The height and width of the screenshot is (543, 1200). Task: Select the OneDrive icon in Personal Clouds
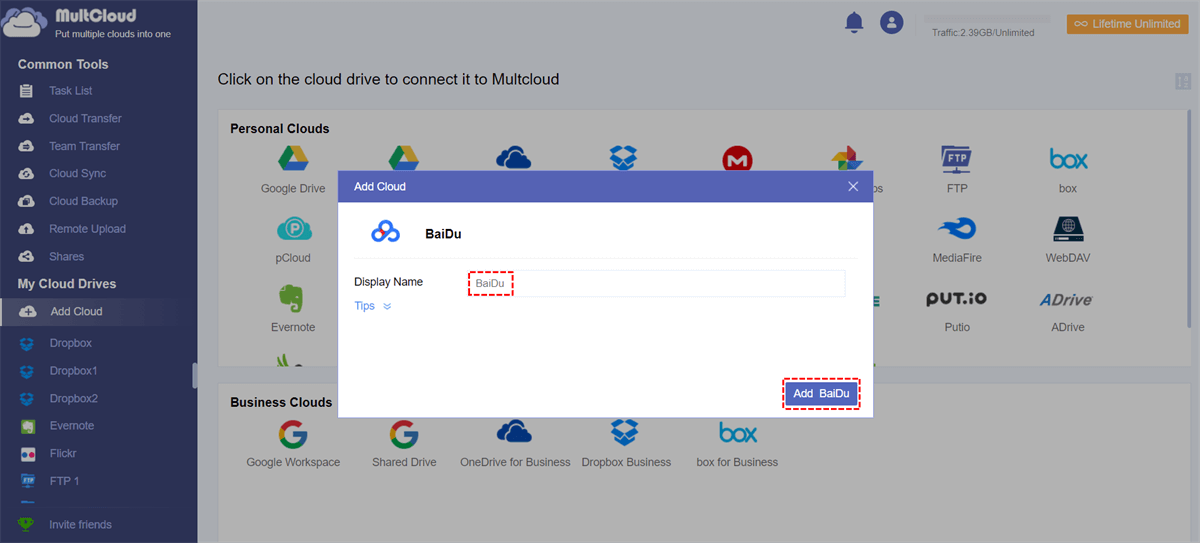click(x=513, y=158)
